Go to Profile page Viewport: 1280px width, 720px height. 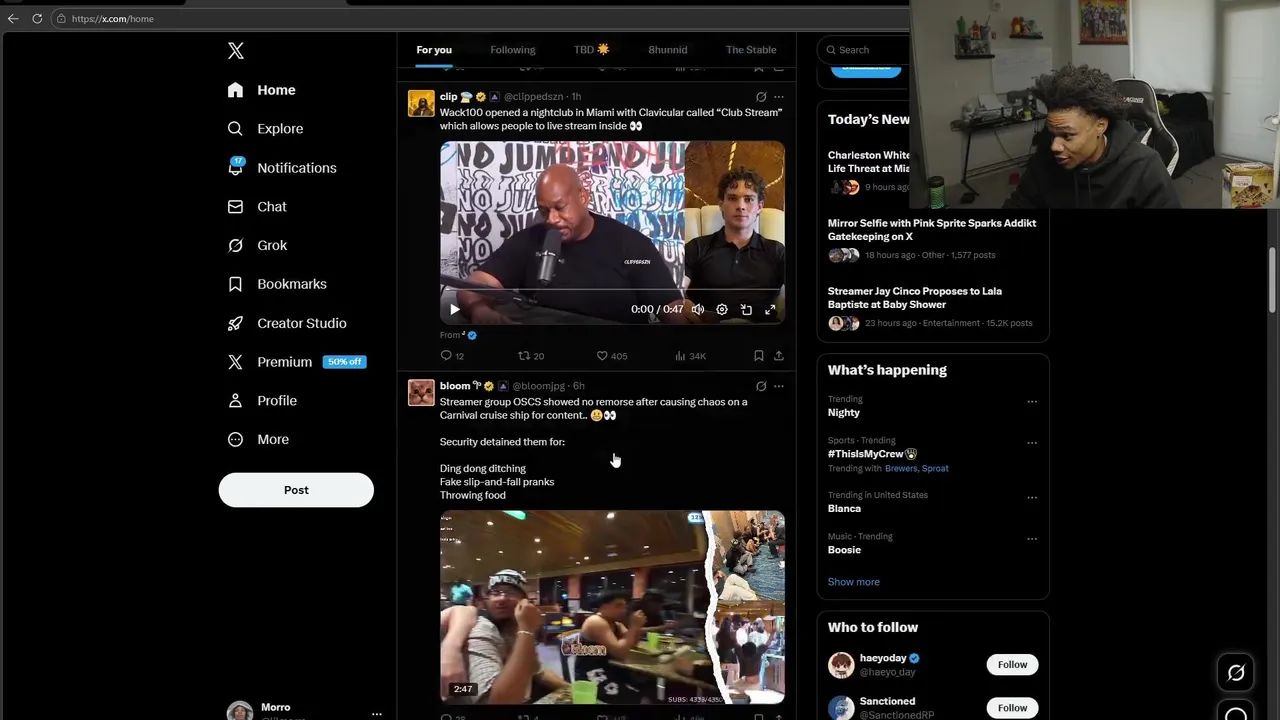(x=263, y=401)
